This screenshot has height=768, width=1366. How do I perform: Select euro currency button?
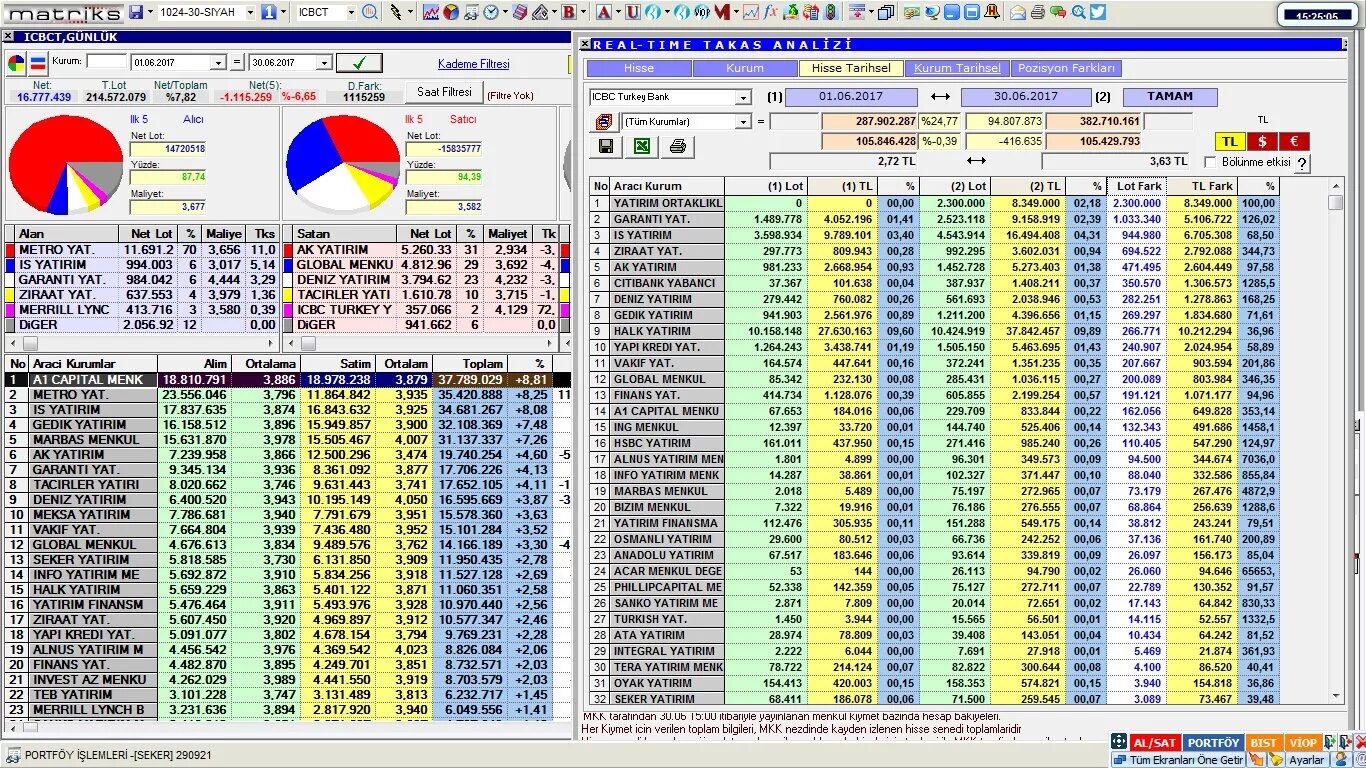[x=1294, y=142]
